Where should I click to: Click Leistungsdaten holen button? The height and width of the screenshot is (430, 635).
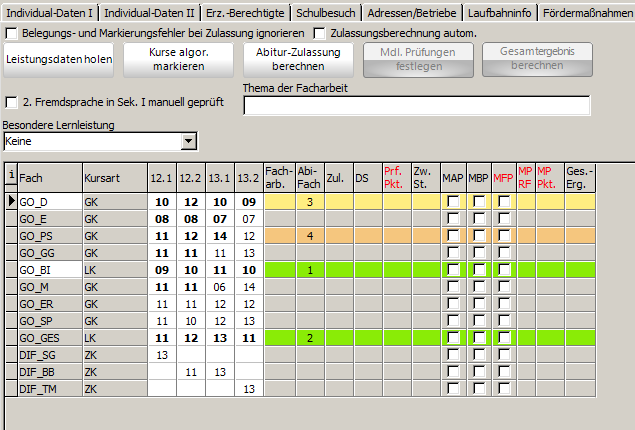pos(59,60)
